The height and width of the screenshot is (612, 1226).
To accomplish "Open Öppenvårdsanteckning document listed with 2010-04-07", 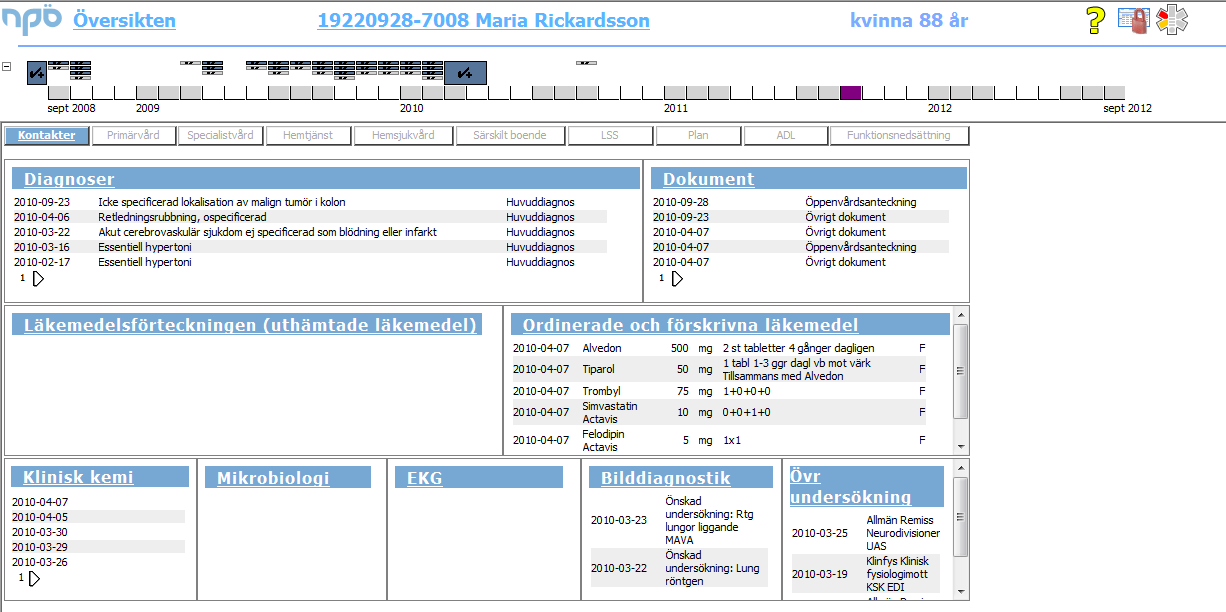I will [x=800, y=247].
